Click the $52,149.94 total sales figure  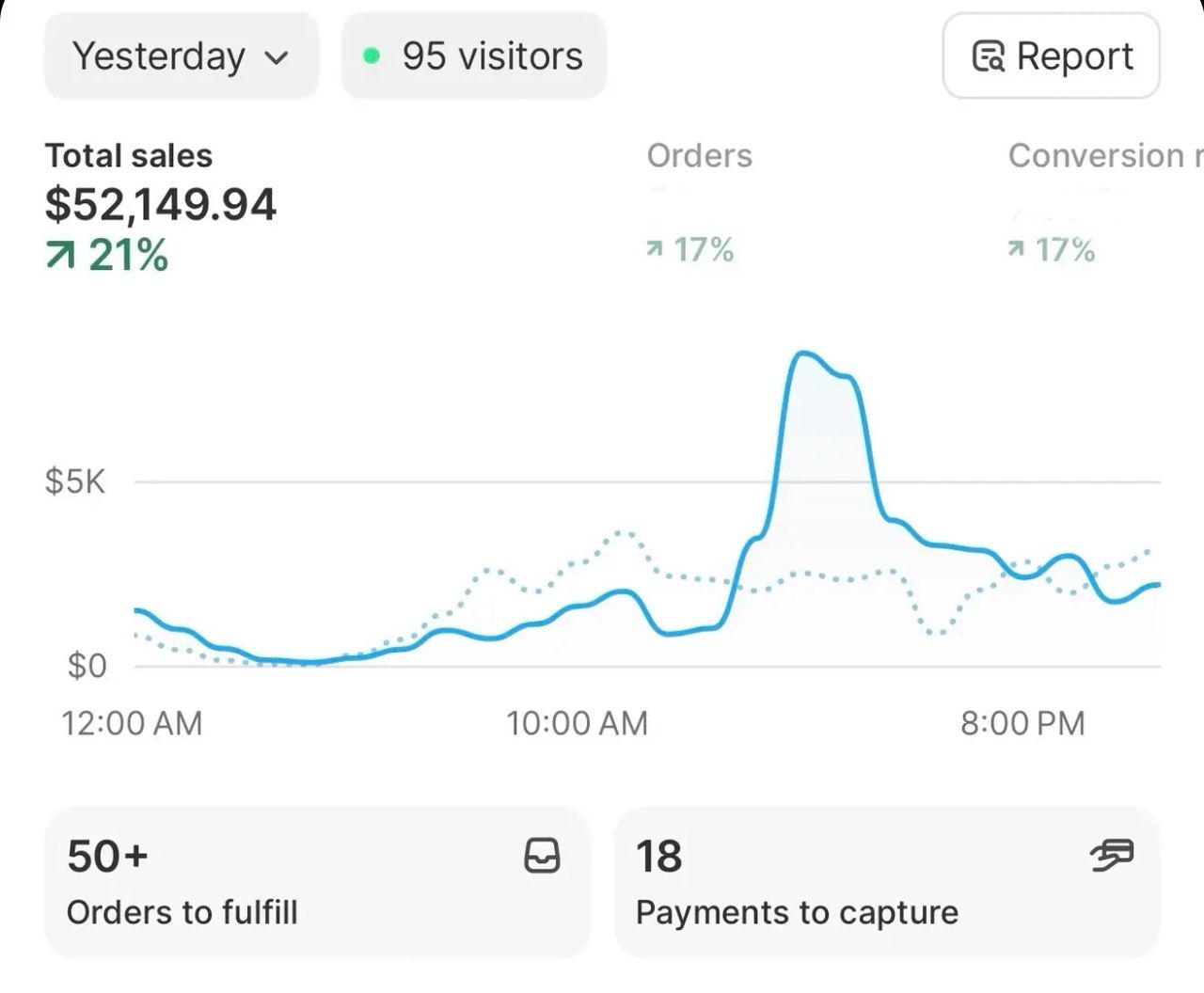tap(161, 205)
